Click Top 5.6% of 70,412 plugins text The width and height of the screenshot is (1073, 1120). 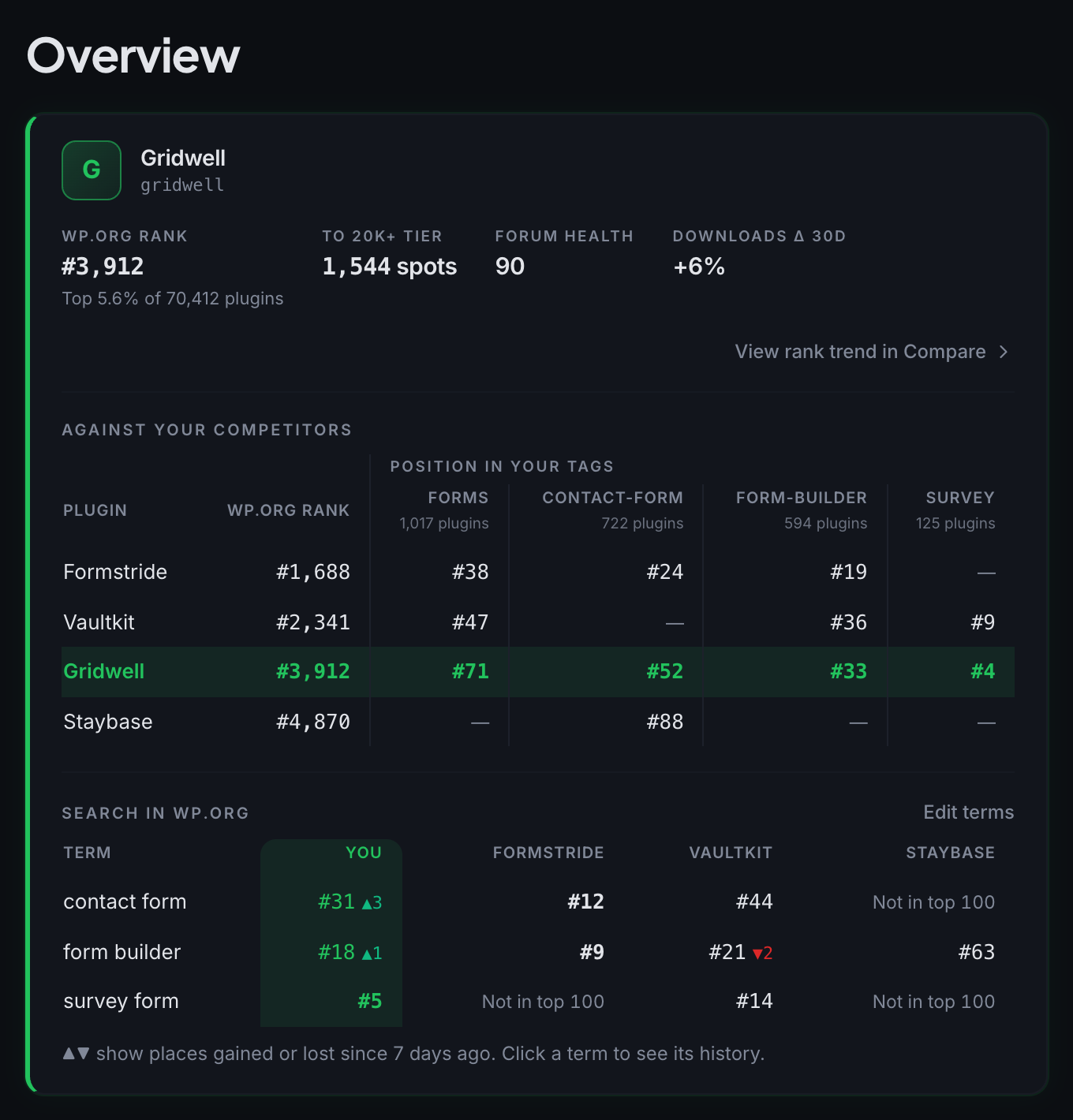(x=173, y=299)
